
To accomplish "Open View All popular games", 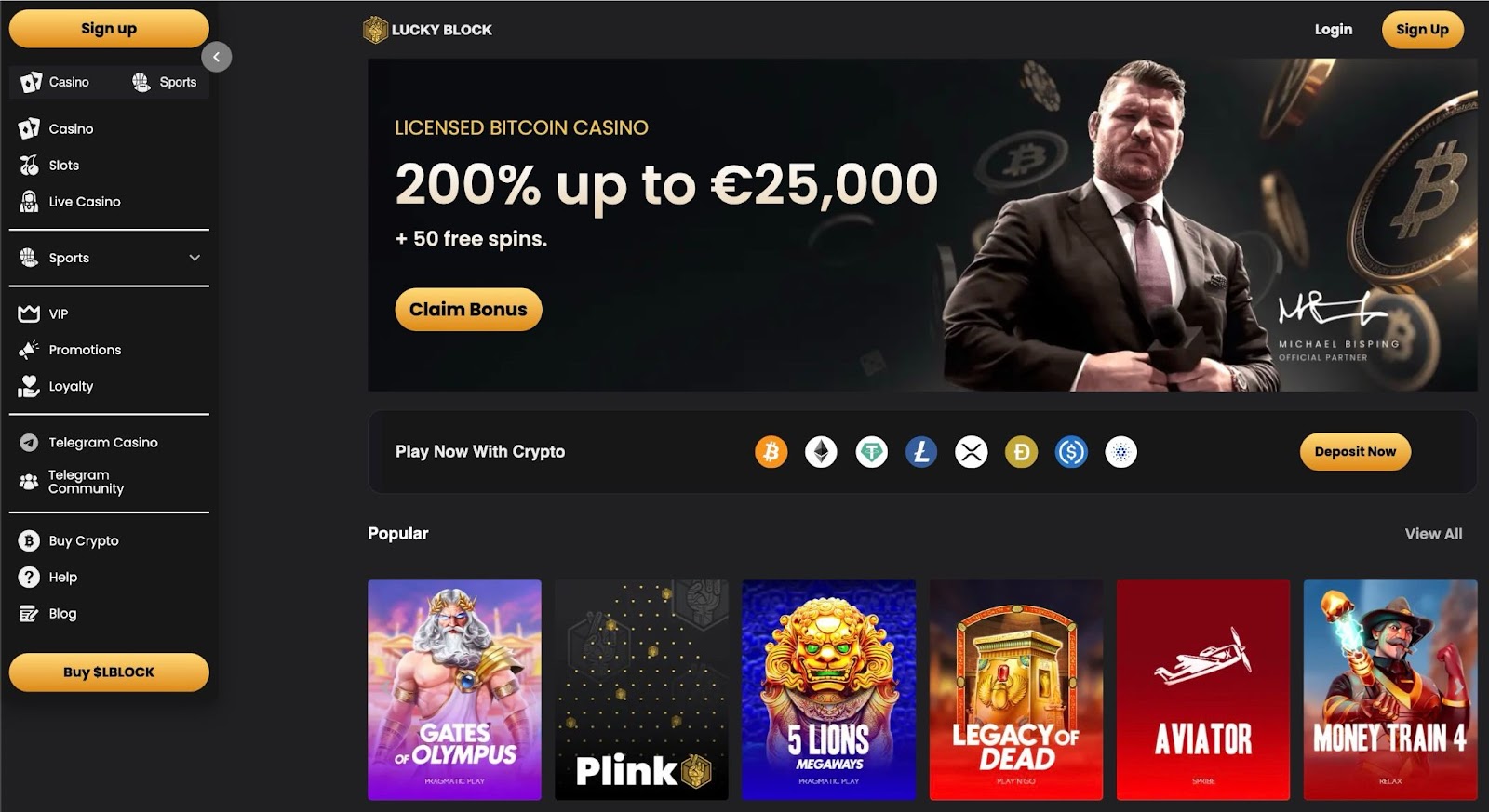I will point(1433,534).
